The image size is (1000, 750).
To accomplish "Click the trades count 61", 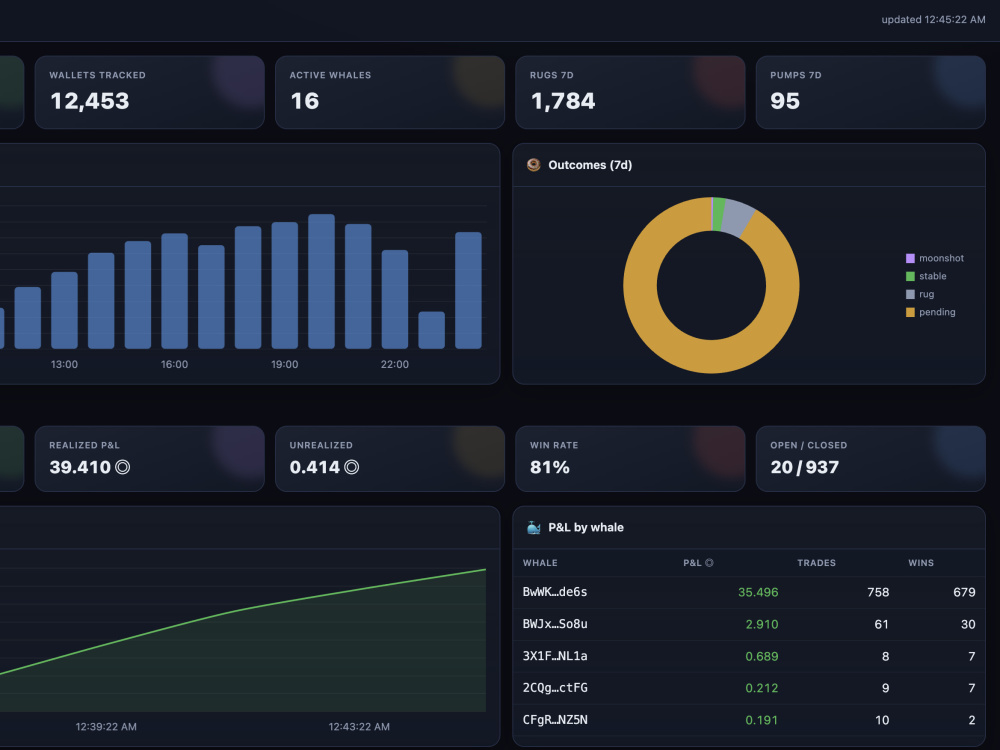I will pos(881,624).
